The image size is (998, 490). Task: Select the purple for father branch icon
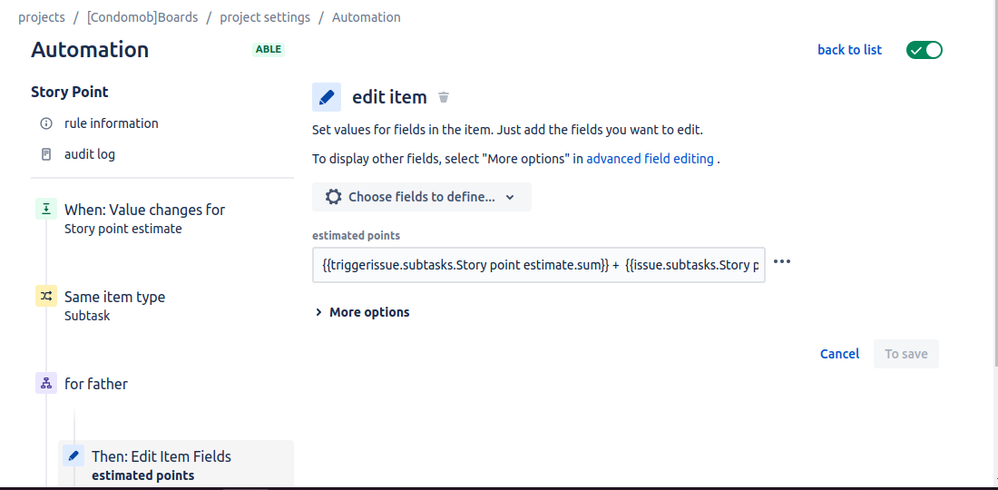(46, 384)
